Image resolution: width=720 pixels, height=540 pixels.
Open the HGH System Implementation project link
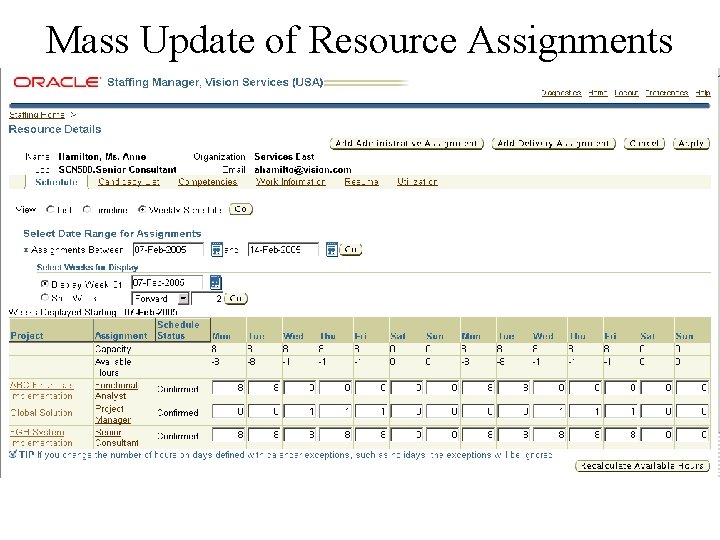pyautogui.click(x=41, y=437)
